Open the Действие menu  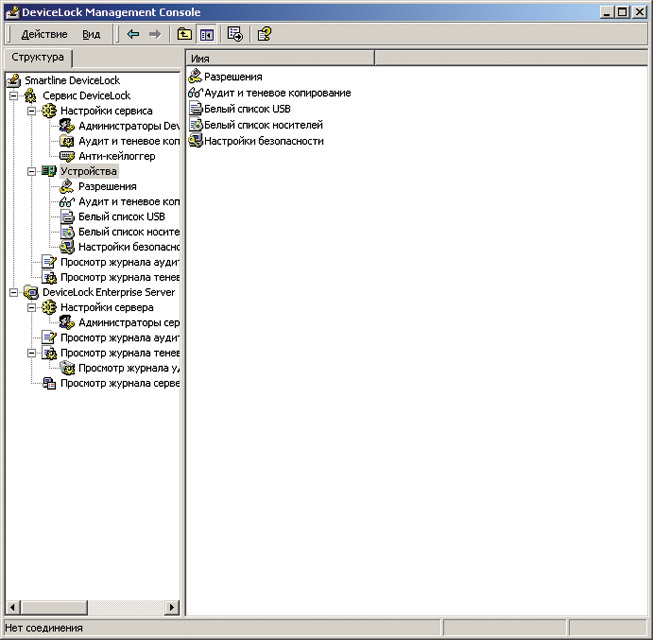pyautogui.click(x=44, y=35)
